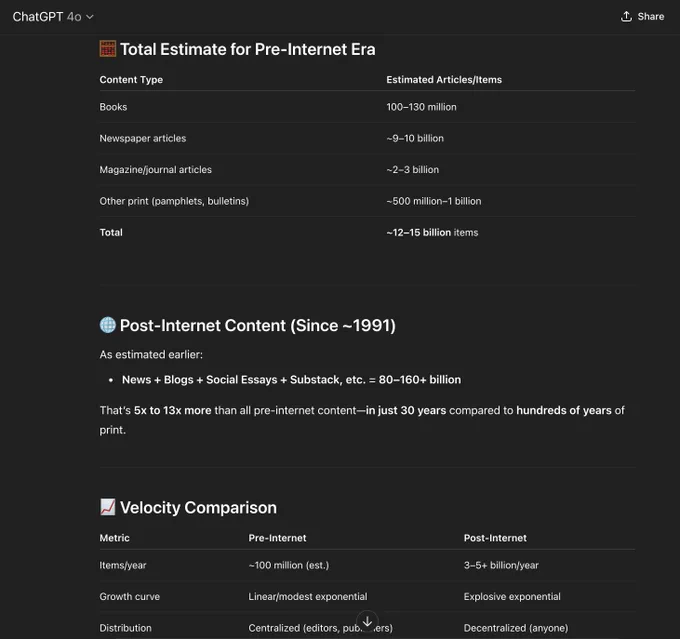Select the Content Type column header
The height and width of the screenshot is (639, 680).
coord(131,79)
